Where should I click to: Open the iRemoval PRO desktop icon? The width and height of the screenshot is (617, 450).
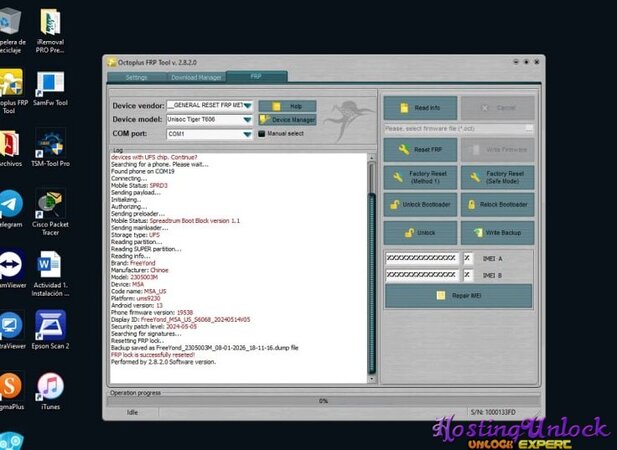pyautogui.click(x=50, y=25)
